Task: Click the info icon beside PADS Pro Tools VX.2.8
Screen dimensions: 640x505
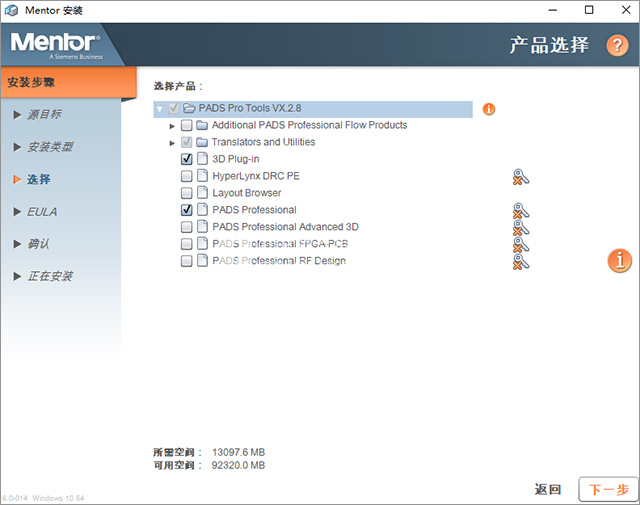Action: click(x=489, y=109)
